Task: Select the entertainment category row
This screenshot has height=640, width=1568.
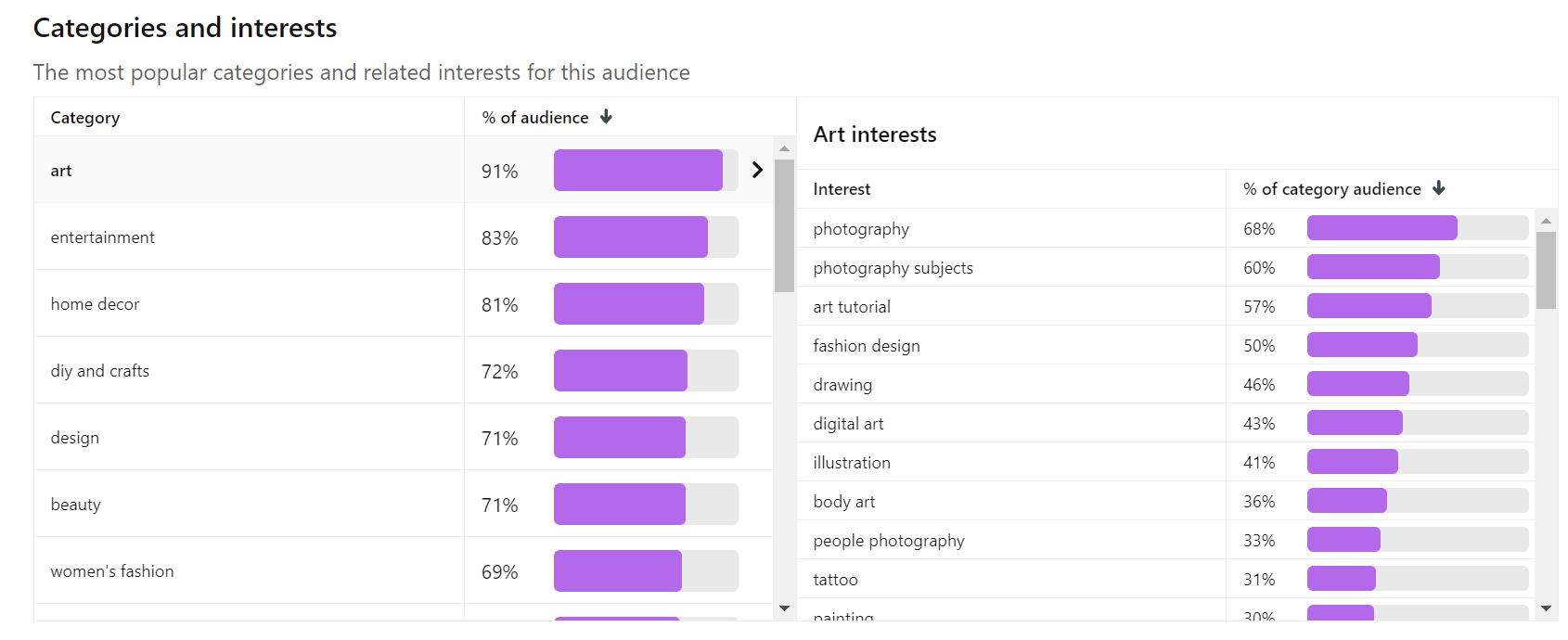Action: pos(103,237)
